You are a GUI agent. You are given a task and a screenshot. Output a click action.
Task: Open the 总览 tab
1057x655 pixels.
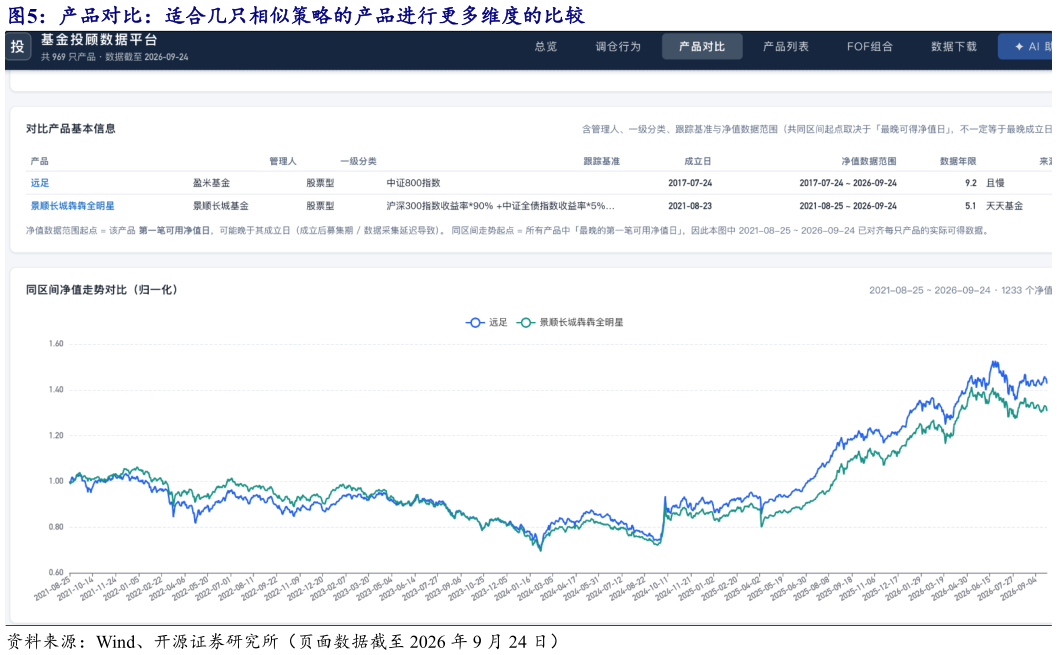(546, 46)
